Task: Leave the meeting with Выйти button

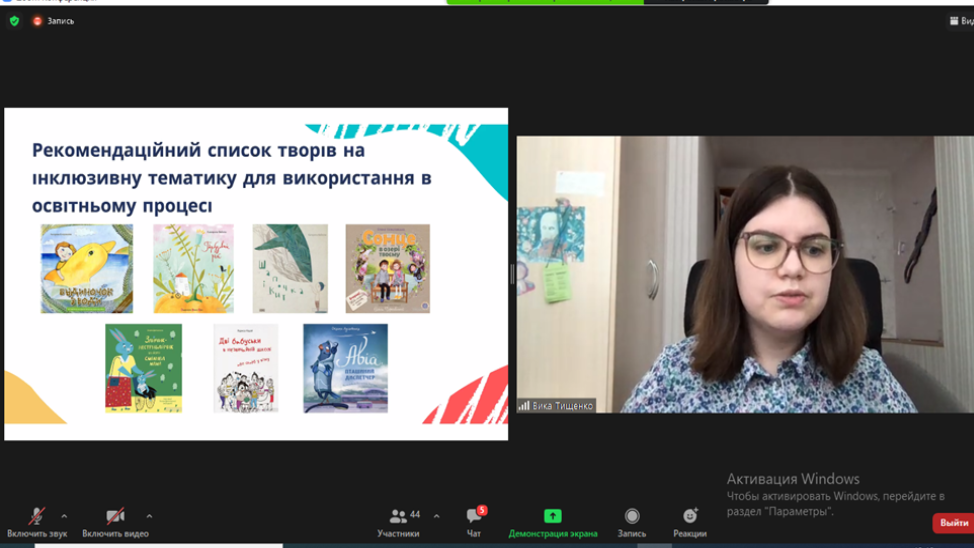Action: (953, 523)
